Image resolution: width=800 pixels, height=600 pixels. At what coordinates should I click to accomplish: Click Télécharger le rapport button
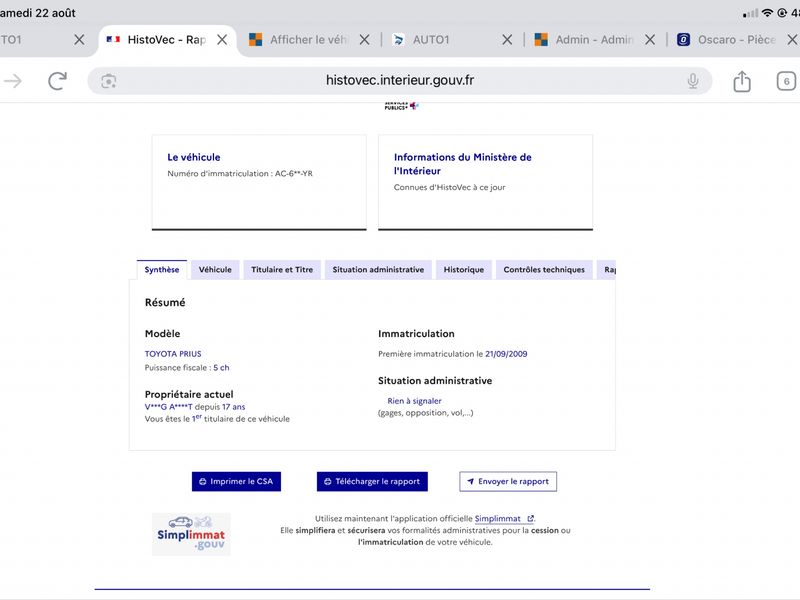pos(372,481)
